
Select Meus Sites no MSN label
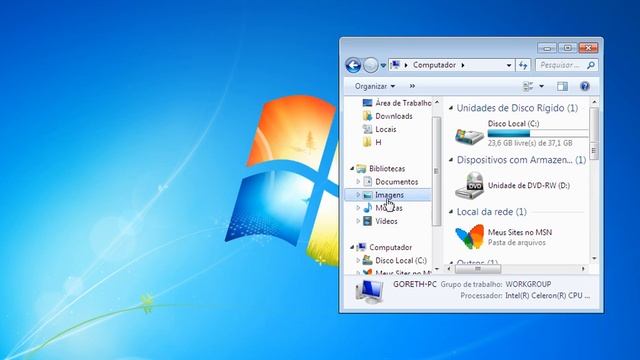coord(520,232)
